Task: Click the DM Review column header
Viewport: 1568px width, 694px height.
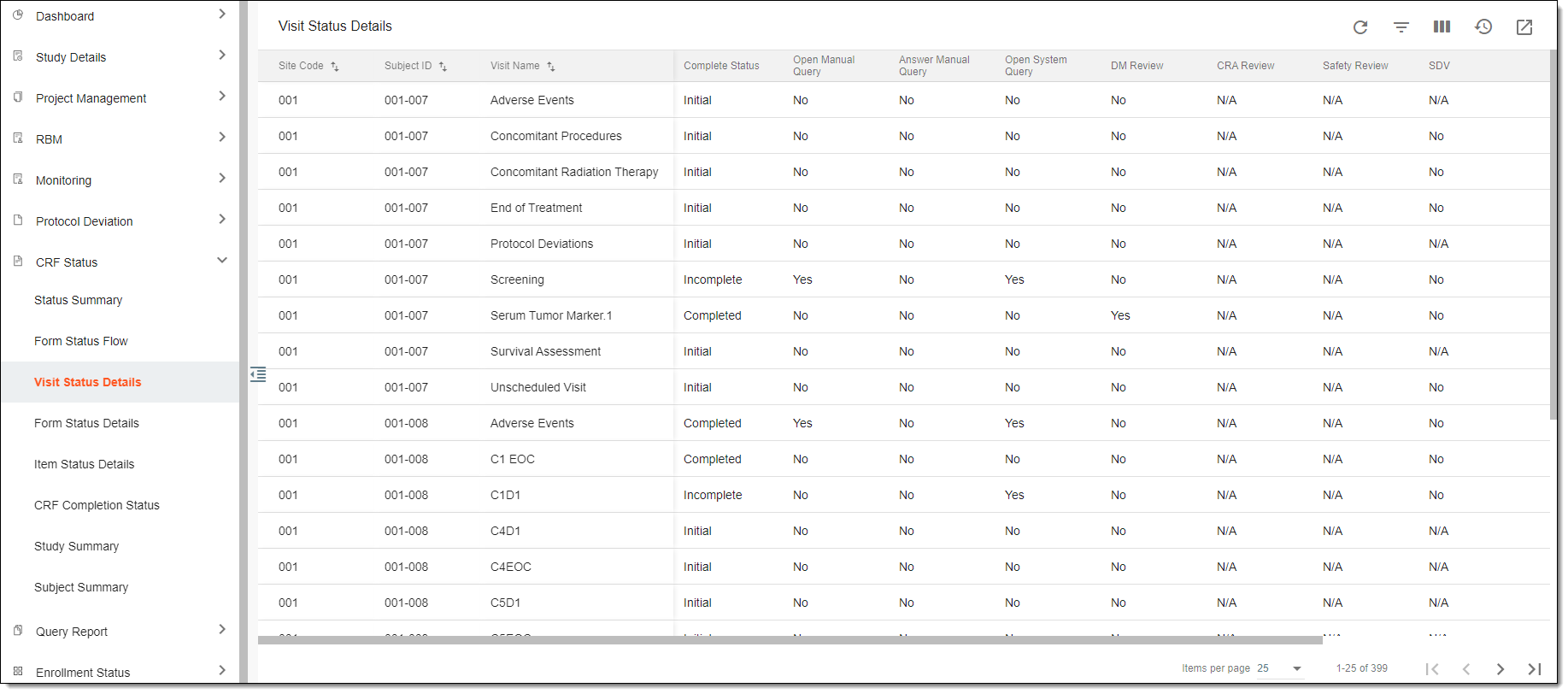Action: 1136,66
